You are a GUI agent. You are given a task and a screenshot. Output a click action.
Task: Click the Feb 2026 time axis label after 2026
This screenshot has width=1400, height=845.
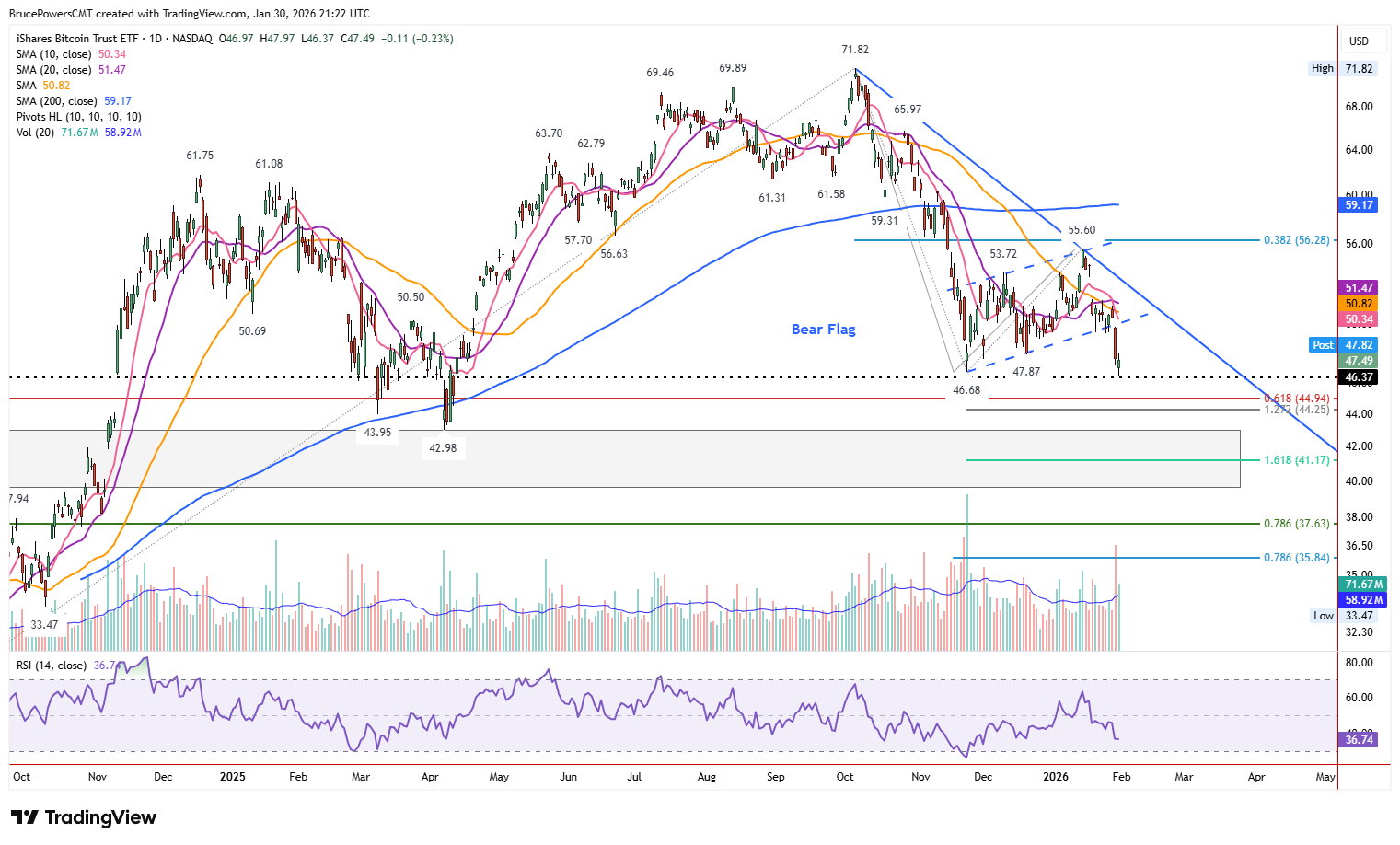[1121, 777]
